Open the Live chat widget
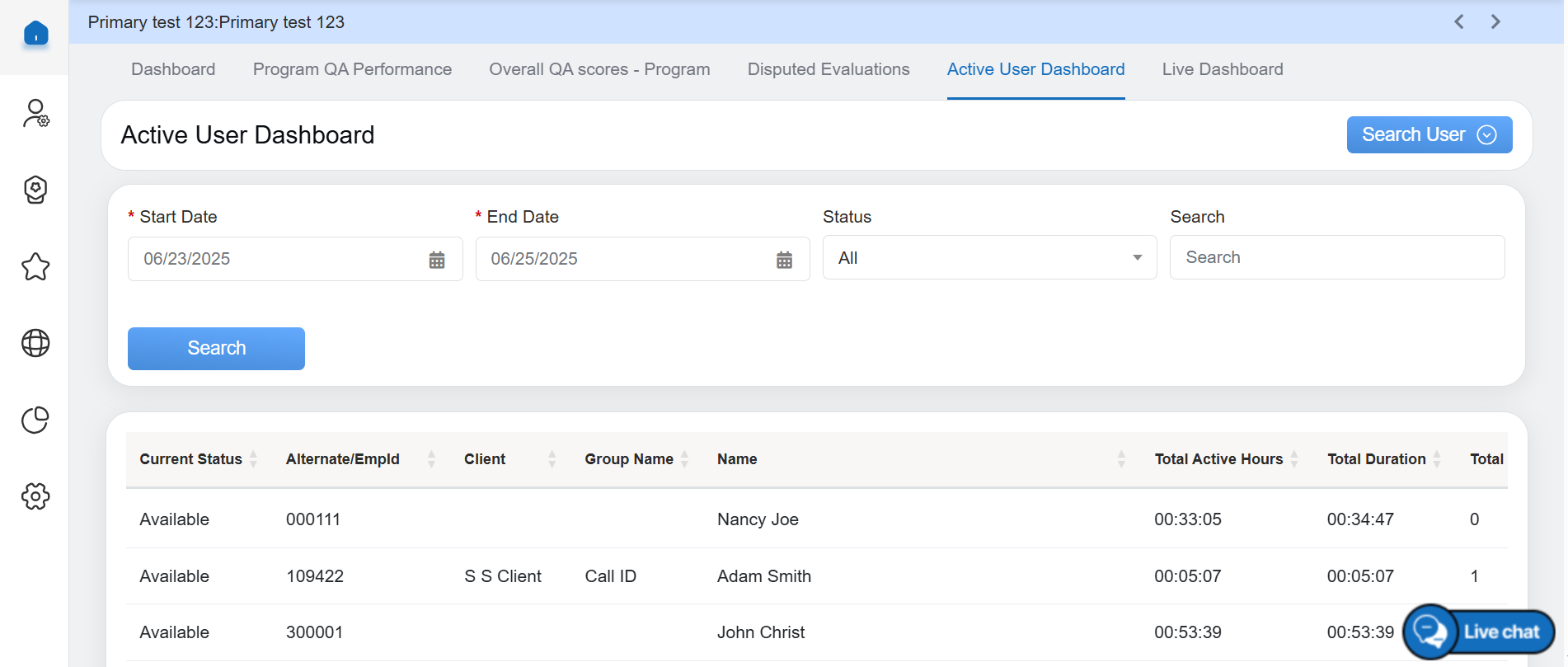 tap(1479, 632)
